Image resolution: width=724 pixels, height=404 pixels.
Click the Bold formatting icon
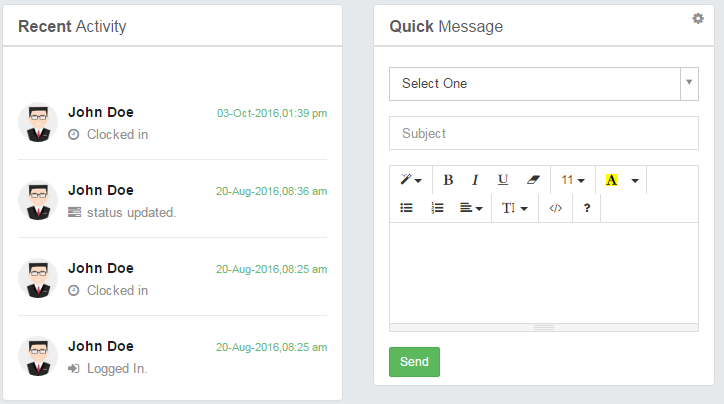[x=448, y=180]
